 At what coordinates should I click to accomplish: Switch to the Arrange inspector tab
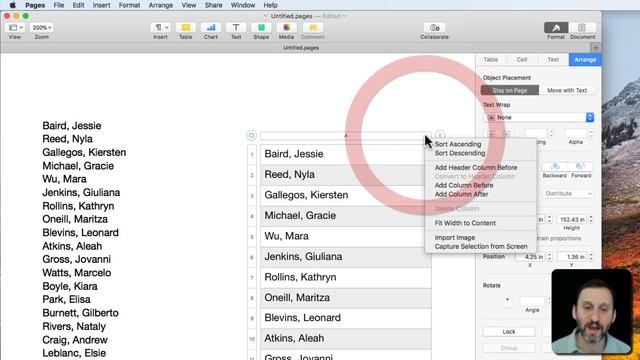tap(585, 60)
